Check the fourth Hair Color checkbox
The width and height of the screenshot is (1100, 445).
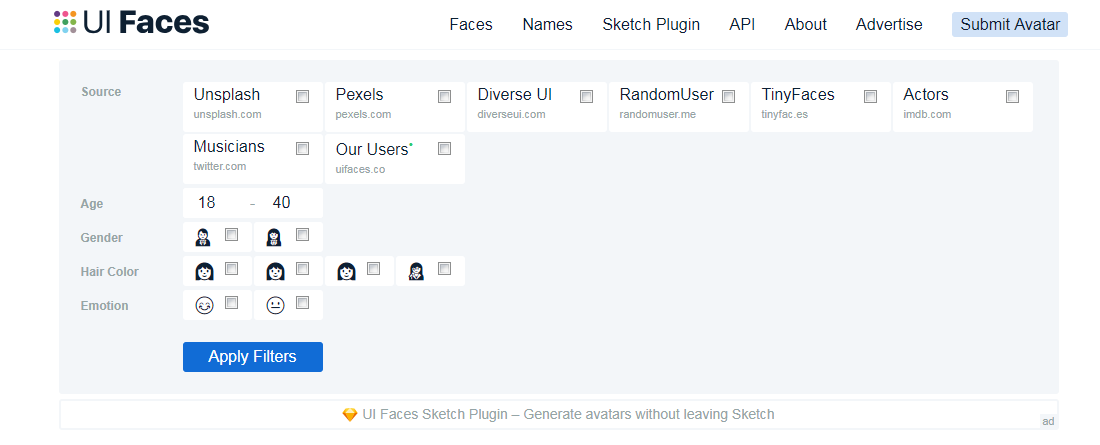point(444,269)
